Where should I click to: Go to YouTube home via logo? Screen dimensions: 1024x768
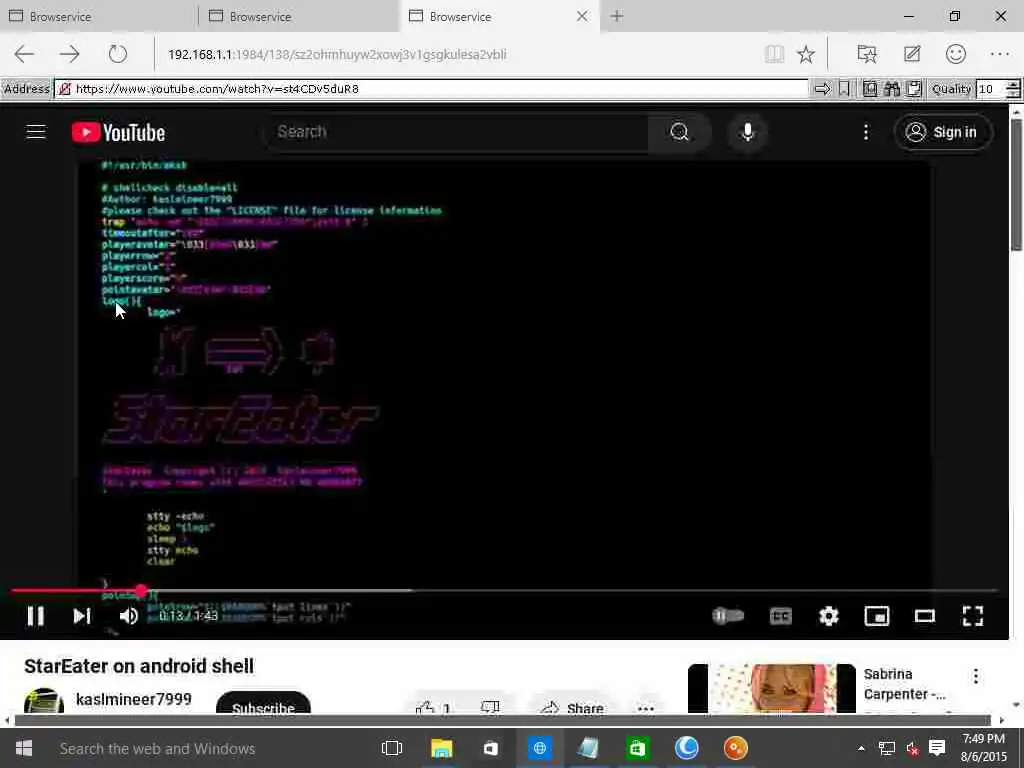[118, 133]
